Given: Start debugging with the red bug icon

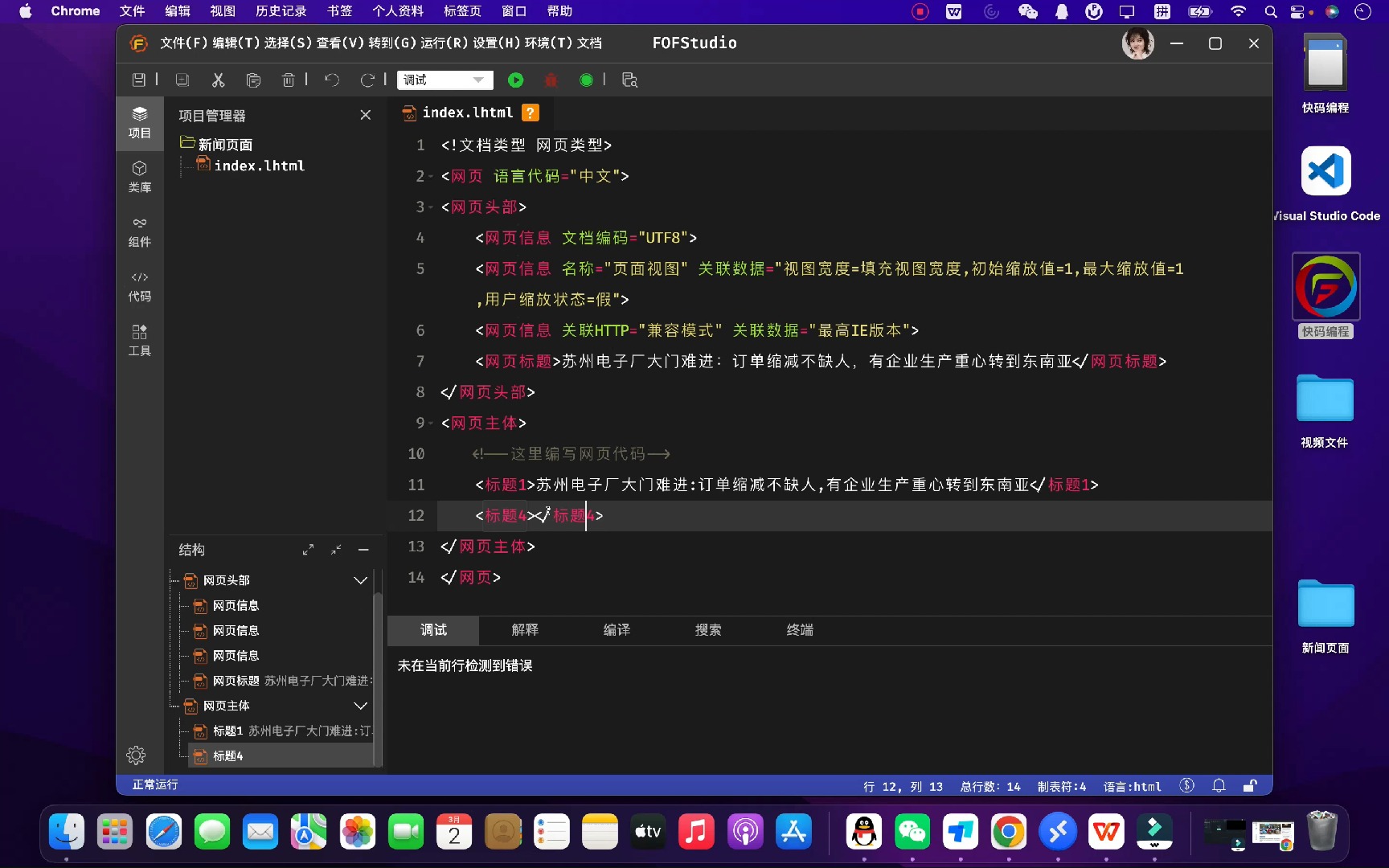Looking at the screenshot, I should pos(551,80).
